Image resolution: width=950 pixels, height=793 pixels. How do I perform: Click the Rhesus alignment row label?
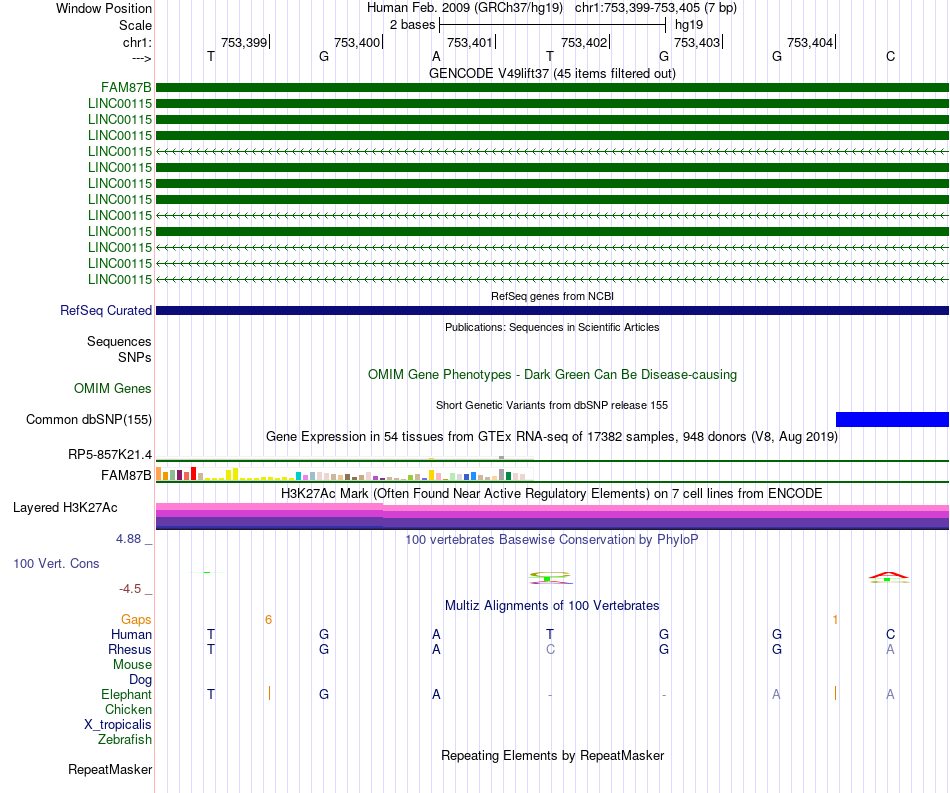[x=130, y=649]
